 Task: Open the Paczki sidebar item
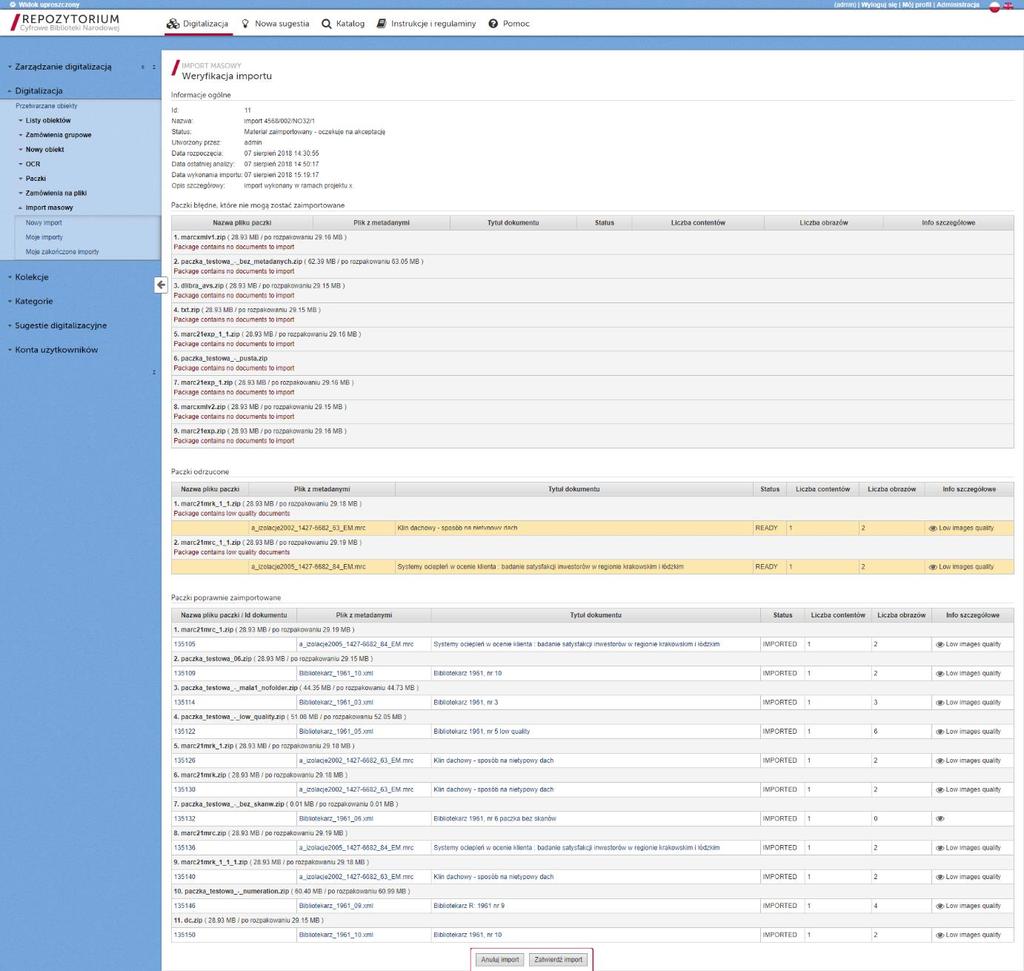click(x=35, y=178)
